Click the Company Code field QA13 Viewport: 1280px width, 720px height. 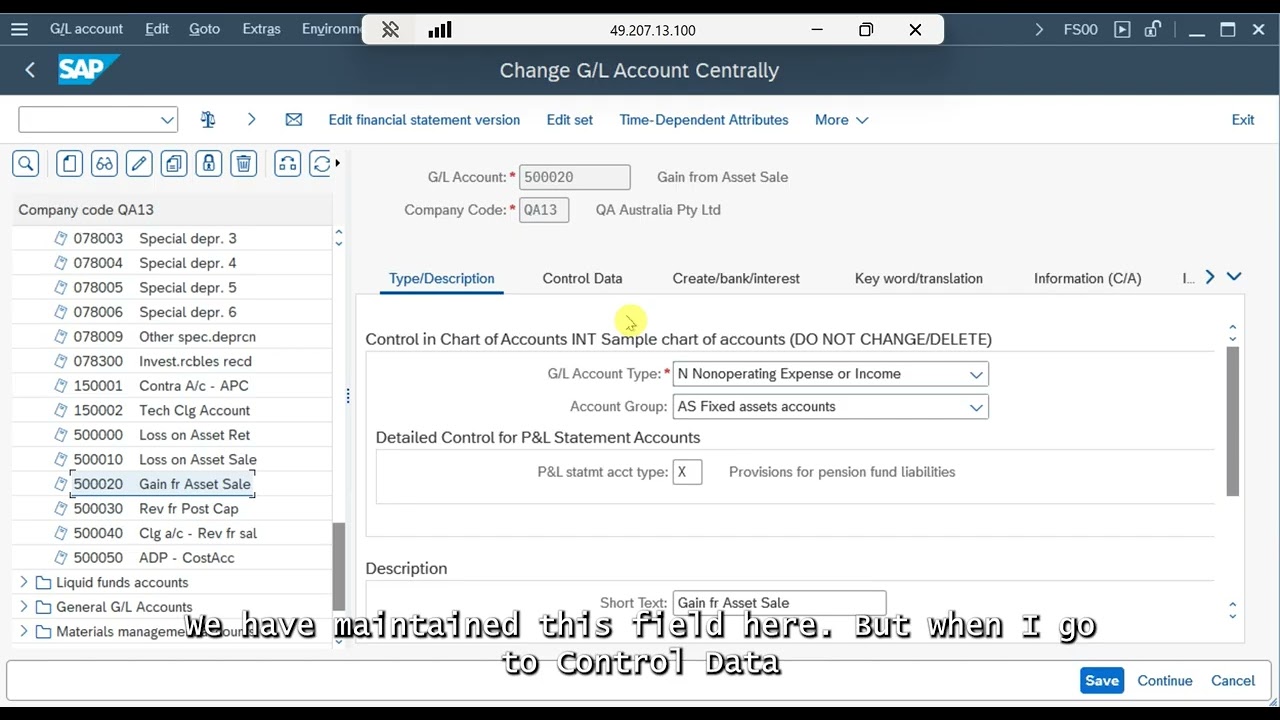coord(544,210)
